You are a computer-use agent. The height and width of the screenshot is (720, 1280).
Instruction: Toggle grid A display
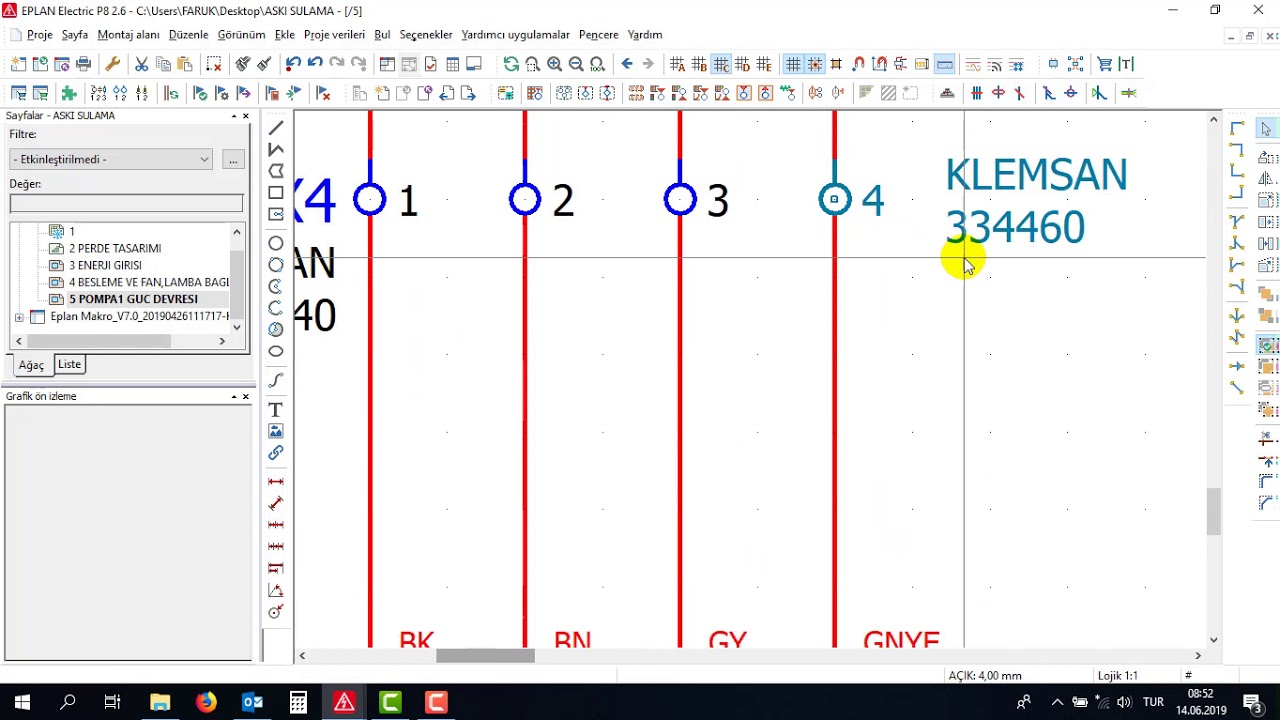pyautogui.click(x=677, y=64)
